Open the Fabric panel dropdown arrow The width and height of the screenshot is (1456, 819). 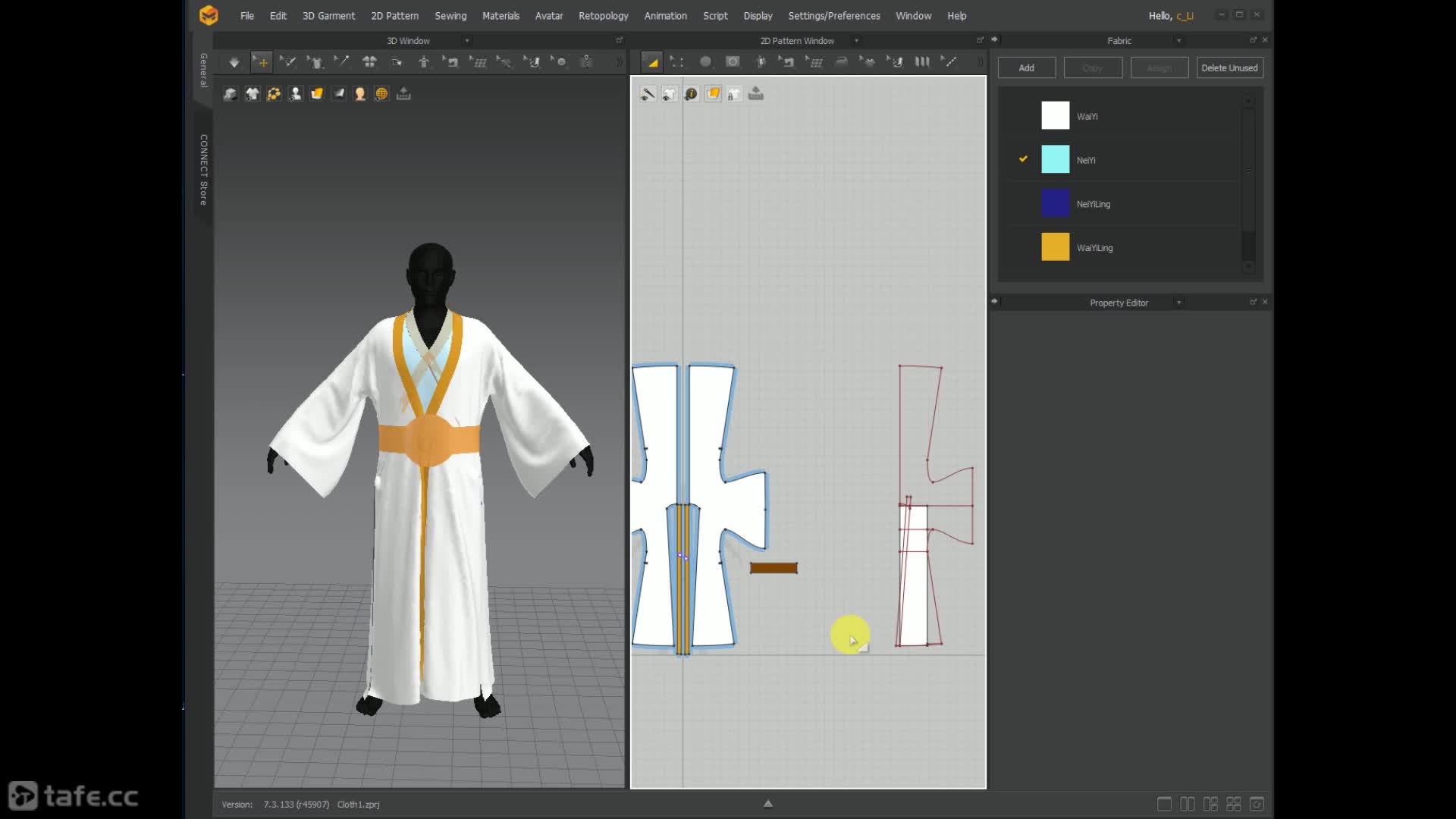[1178, 41]
